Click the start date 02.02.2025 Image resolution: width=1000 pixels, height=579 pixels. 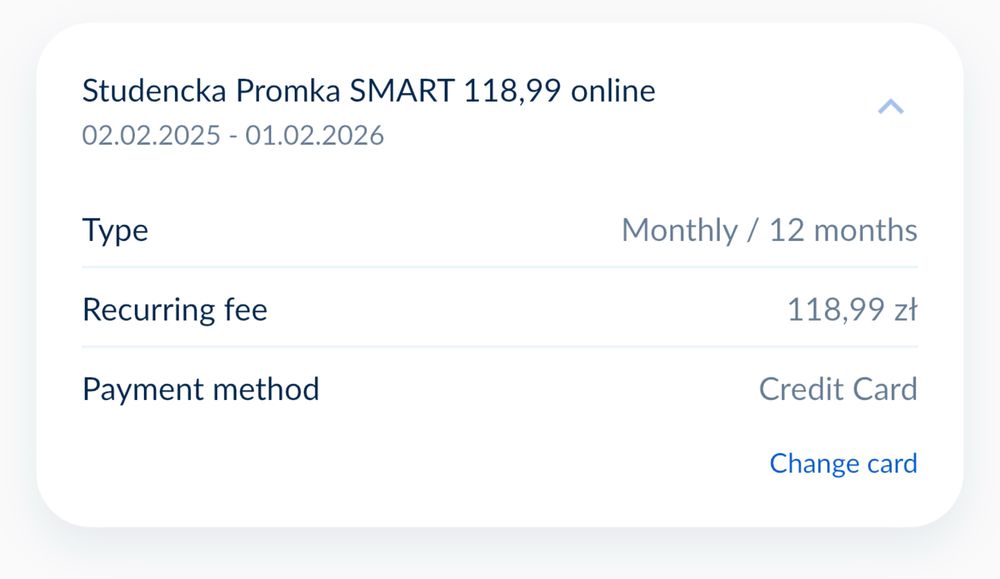pyautogui.click(x=151, y=136)
